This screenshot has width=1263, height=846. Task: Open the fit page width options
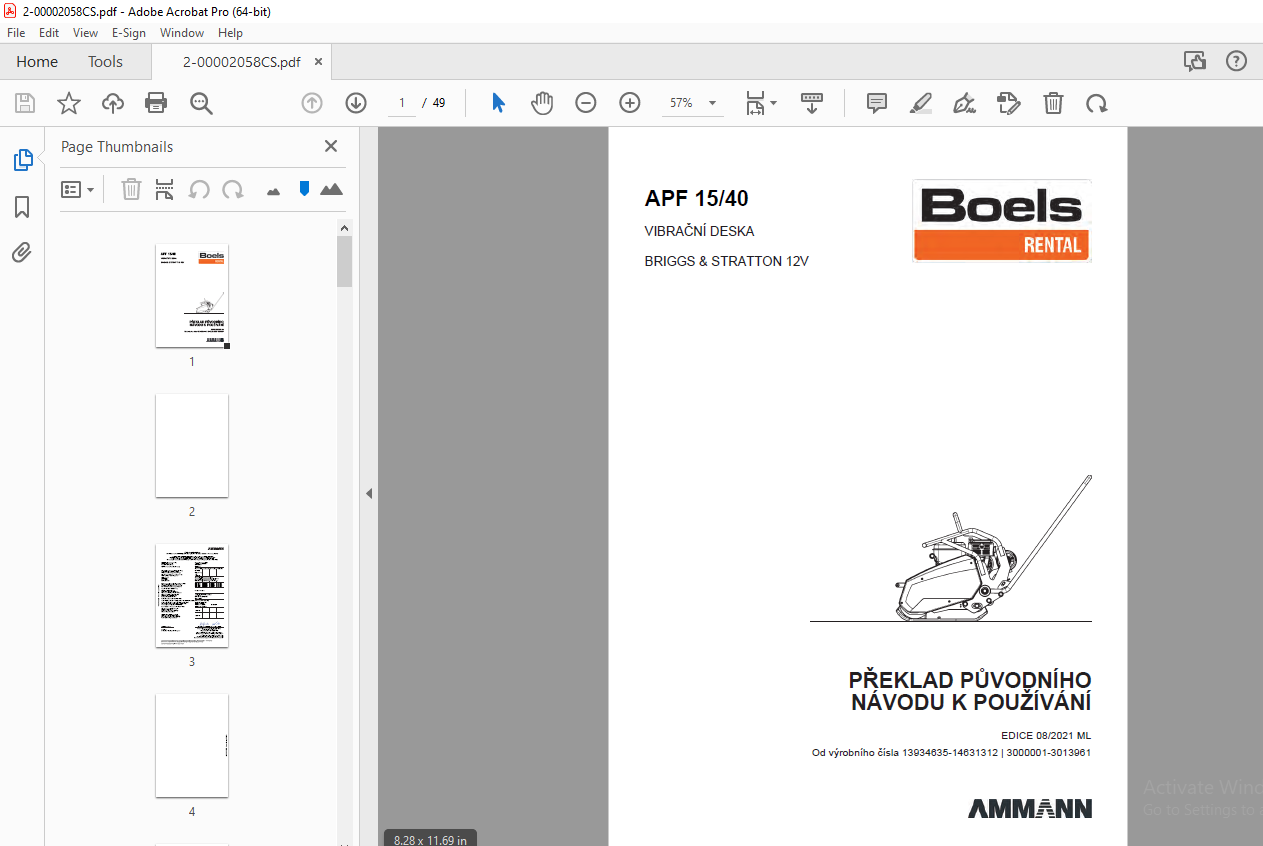click(x=760, y=103)
